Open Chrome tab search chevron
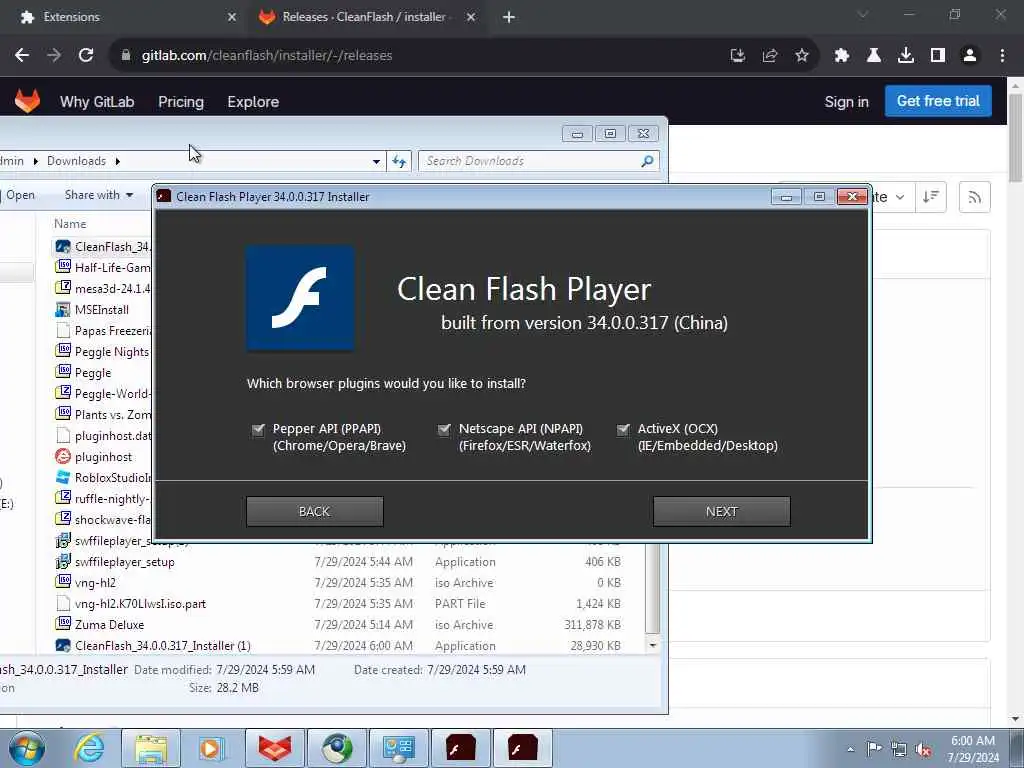The image size is (1024, 768). click(x=863, y=15)
